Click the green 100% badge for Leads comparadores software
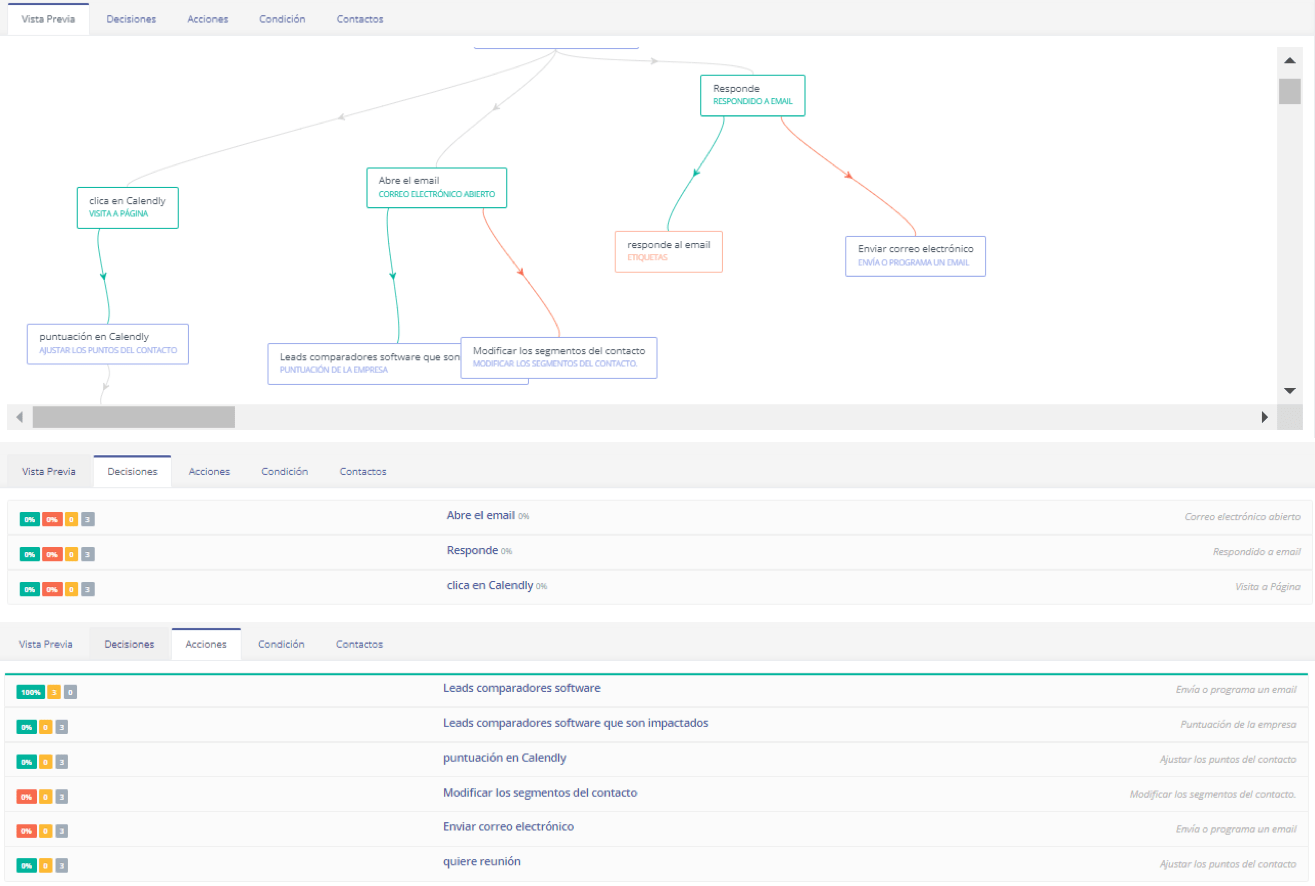Screen dimensions: 1315x886 (x=31, y=692)
